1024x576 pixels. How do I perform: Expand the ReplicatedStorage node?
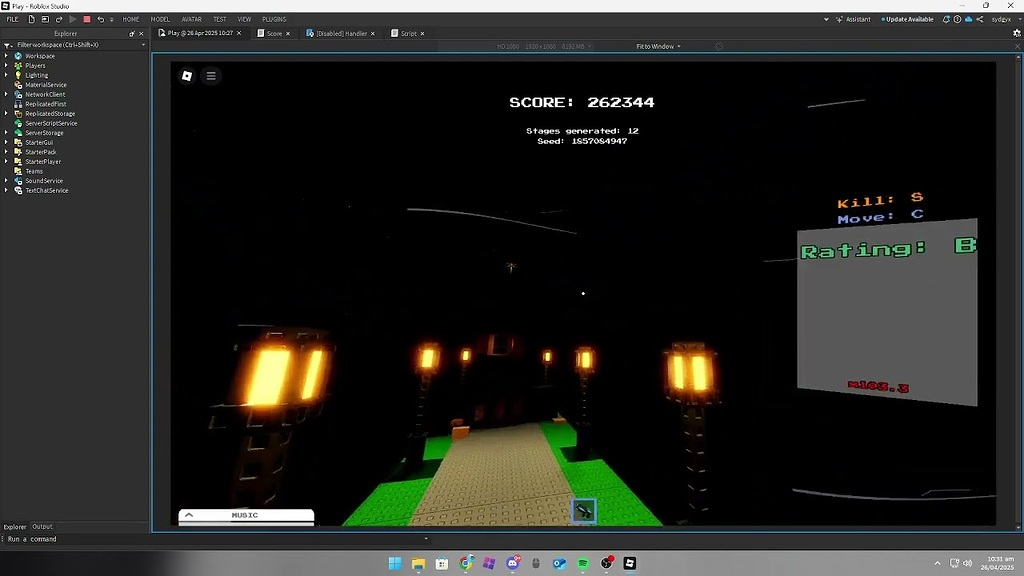point(8,113)
